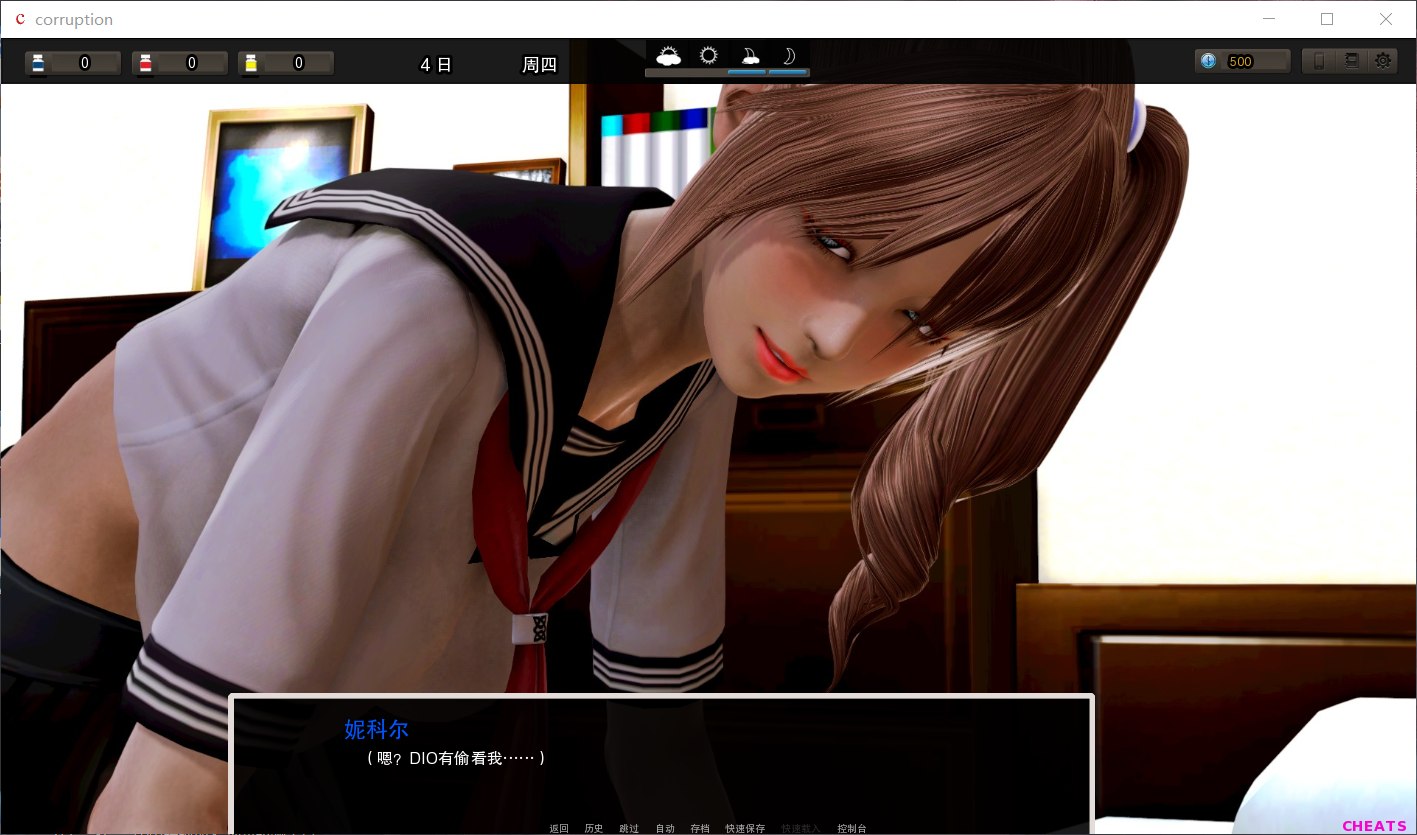This screenshot has height=835, width=1417.
Task: Open the 存档 save menu
Action: 700,828
